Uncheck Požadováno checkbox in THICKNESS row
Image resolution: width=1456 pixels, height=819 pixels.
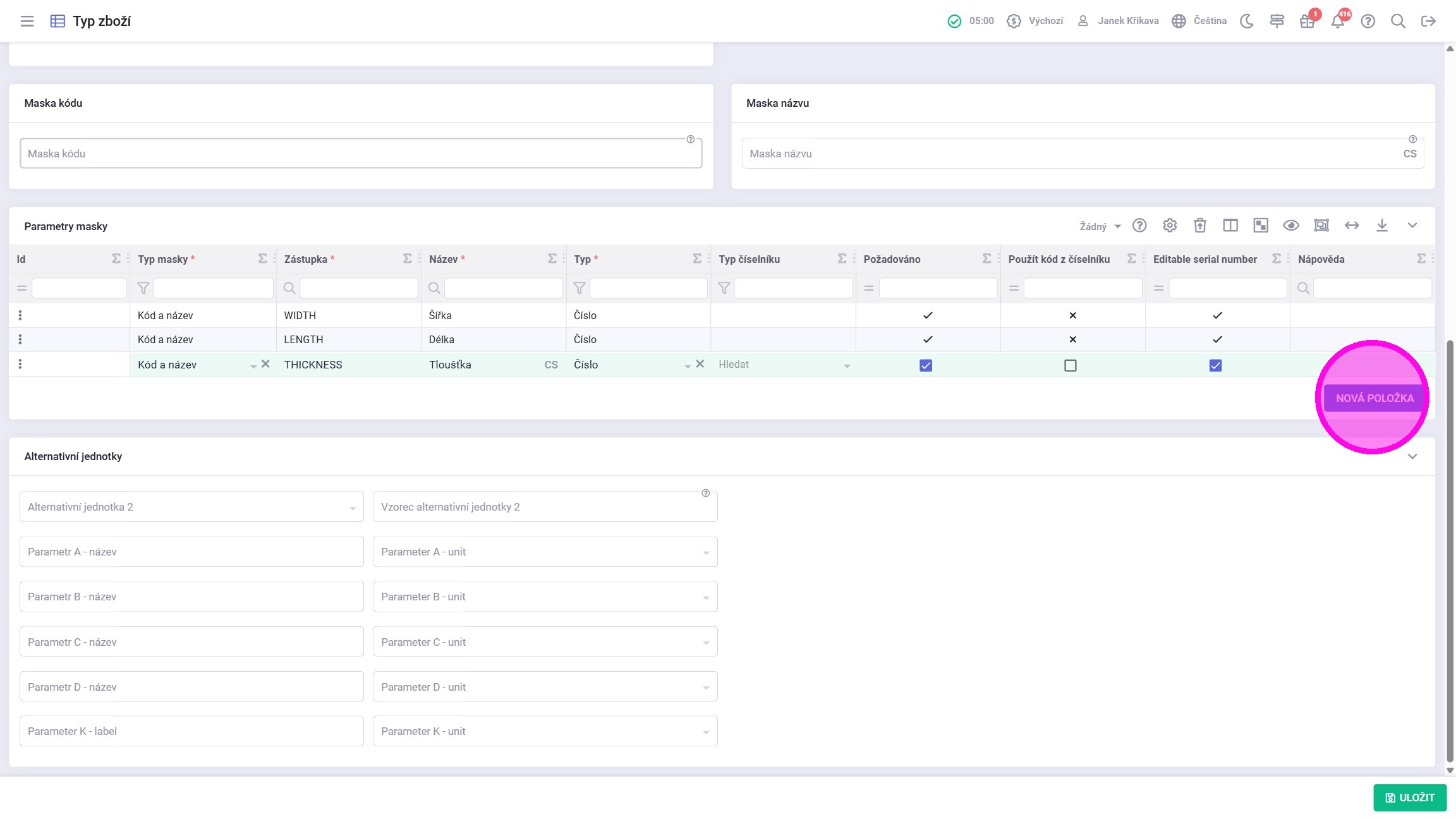pyautogui.click(x=926, y=365)
